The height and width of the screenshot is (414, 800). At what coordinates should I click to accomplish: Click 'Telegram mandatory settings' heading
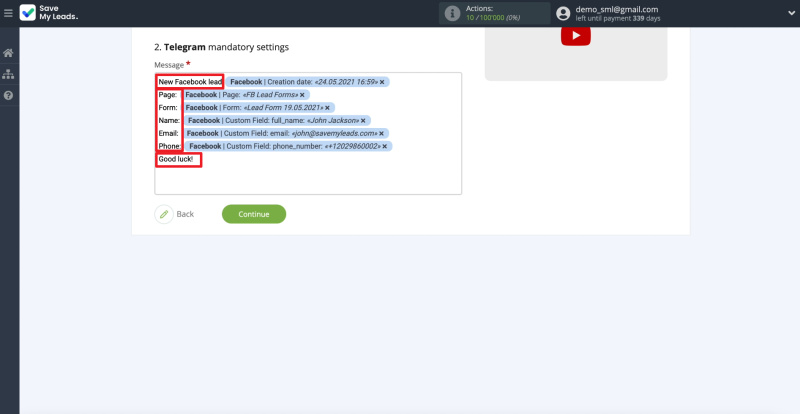coord(221,47)
